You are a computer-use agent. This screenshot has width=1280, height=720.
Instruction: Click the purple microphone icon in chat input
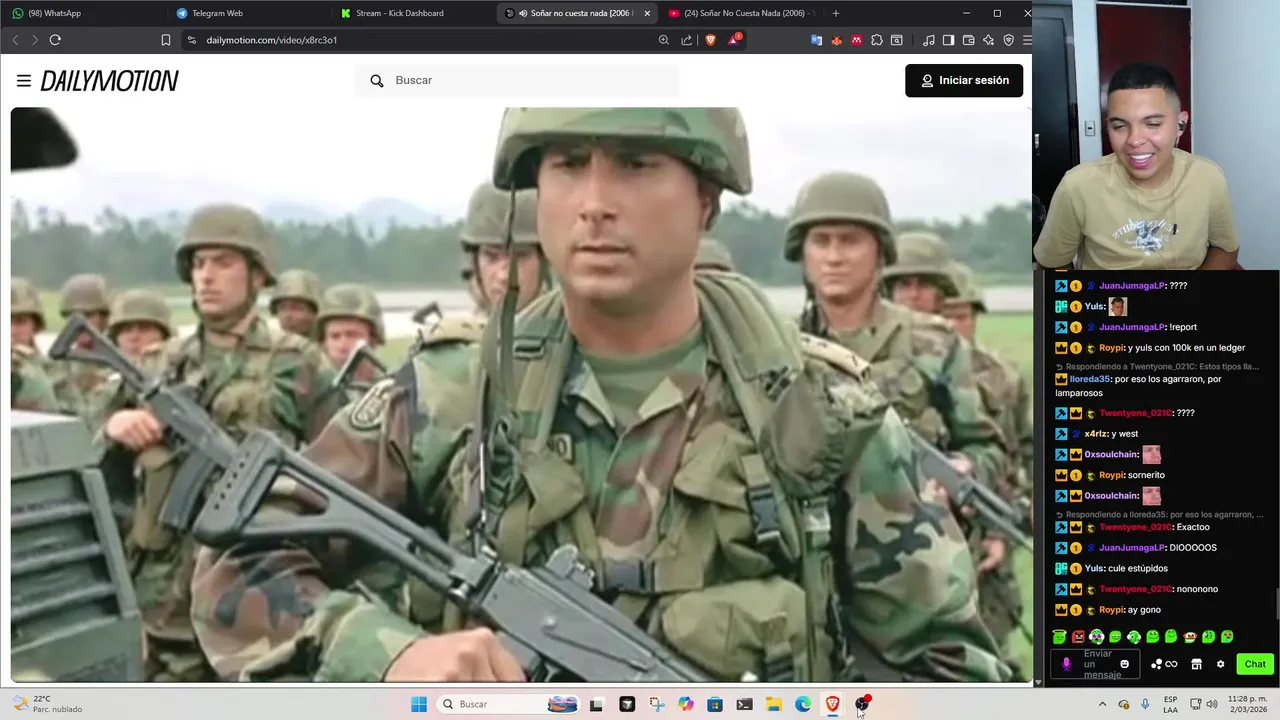tap(1066, 664)
